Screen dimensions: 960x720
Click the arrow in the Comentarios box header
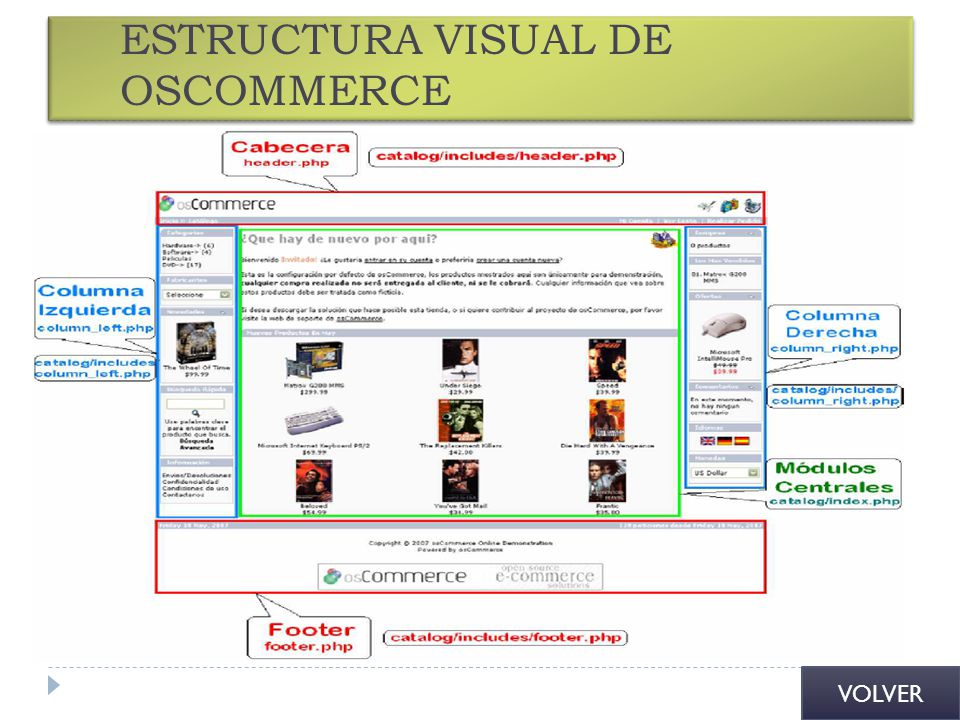(751, 387)
